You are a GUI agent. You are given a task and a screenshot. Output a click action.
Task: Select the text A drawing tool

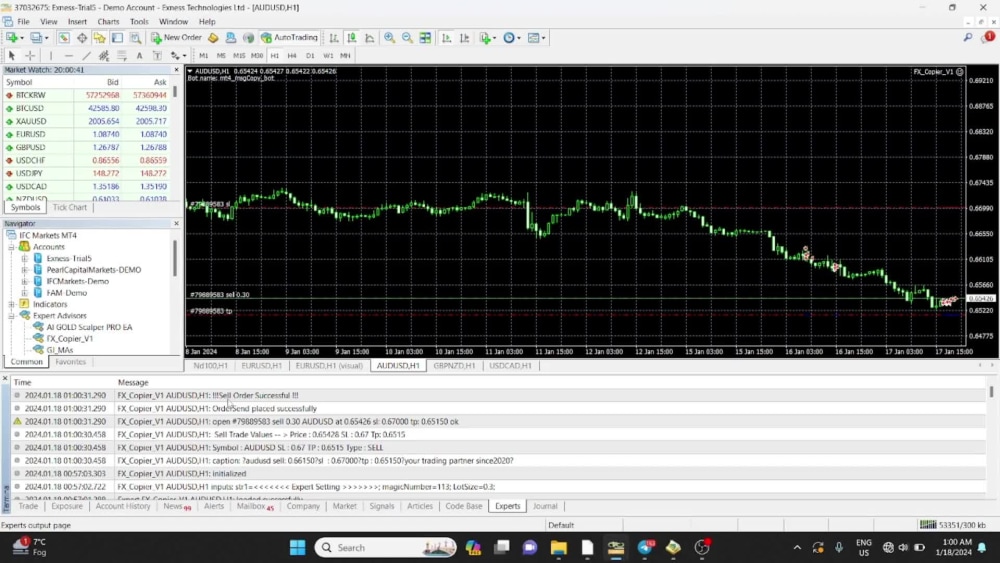[x=139, y=55]
